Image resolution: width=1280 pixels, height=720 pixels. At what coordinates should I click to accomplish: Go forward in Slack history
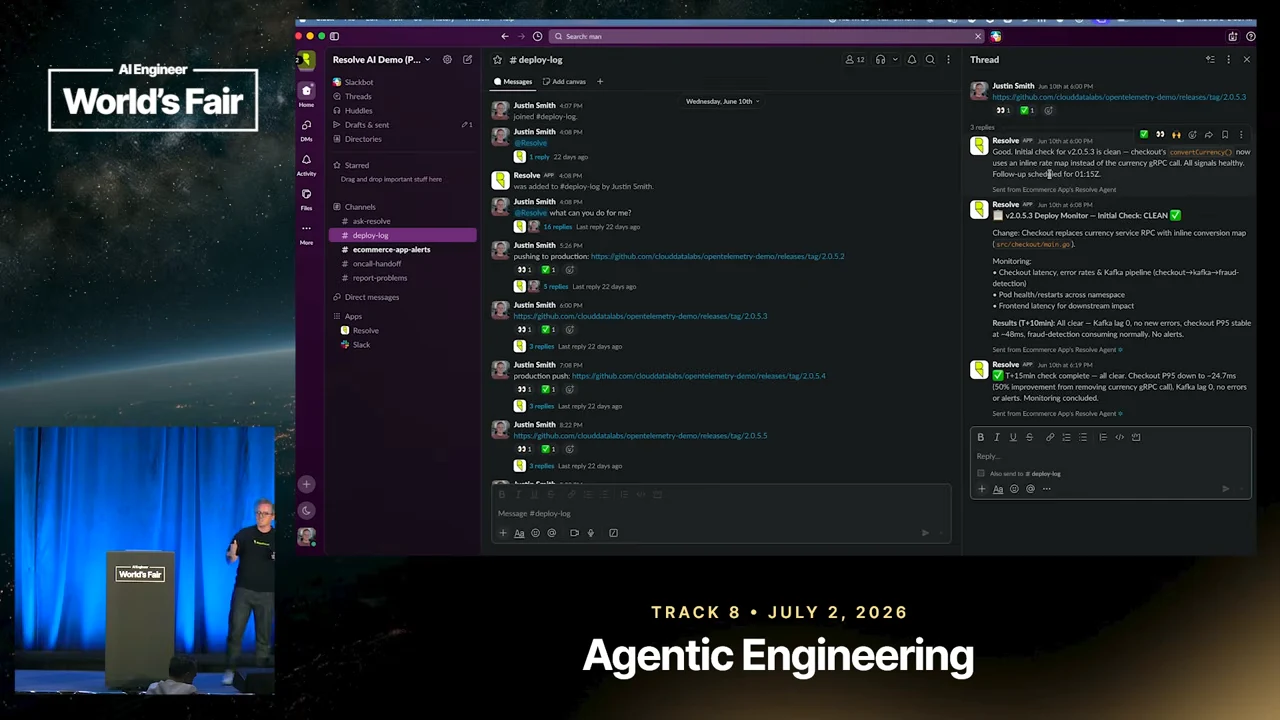pos(521,36)
